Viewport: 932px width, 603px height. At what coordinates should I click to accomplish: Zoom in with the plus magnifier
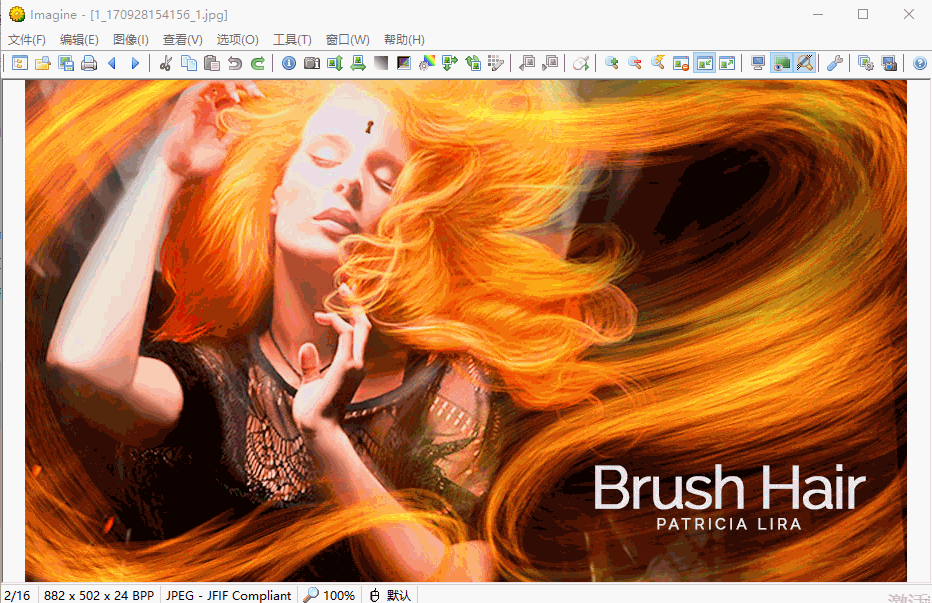[612, 63]
